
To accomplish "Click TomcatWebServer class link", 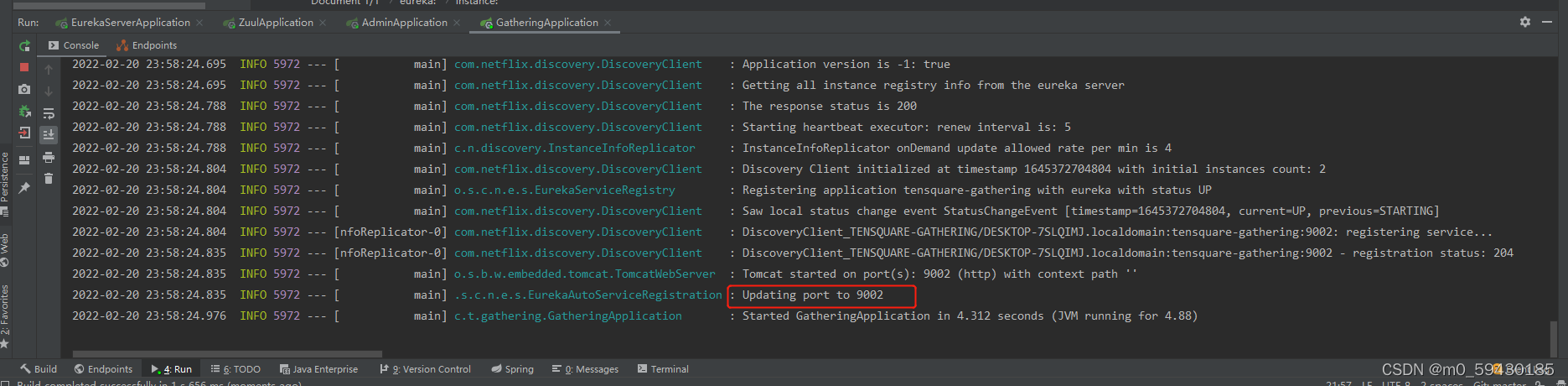I will (585, 274).
